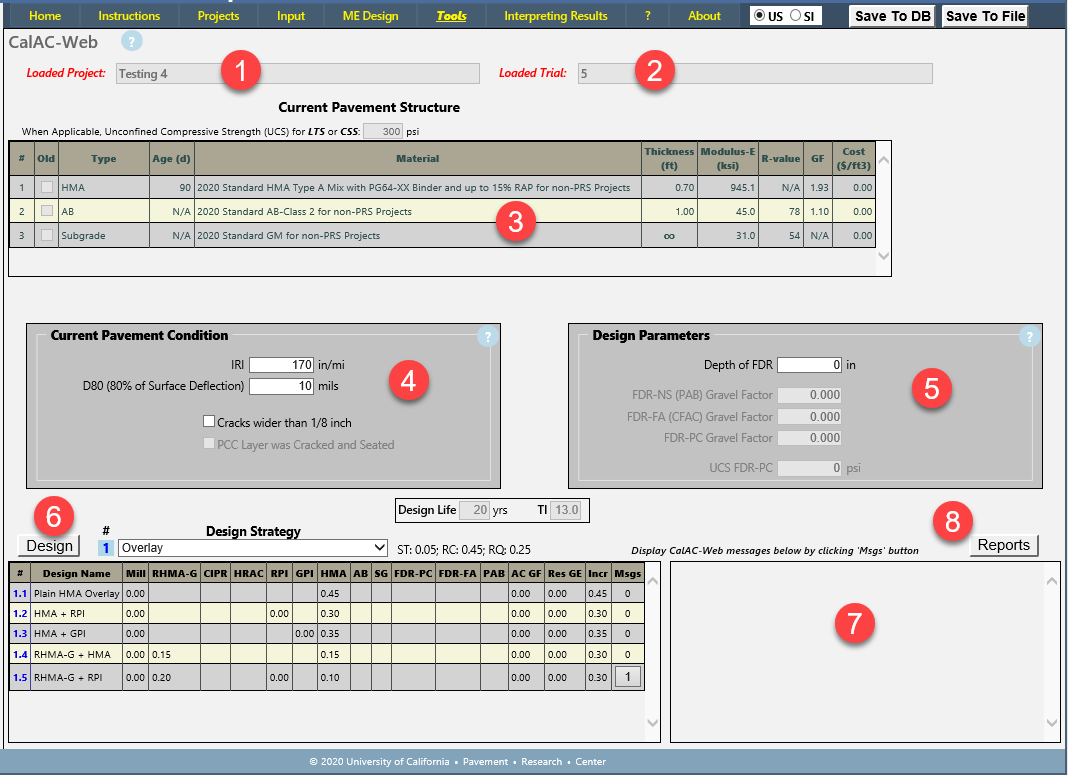Open help icon in Design Parameters panel
This screenshot has width=1068, height=775.
pyautogui.click(x=1029, y=337)
